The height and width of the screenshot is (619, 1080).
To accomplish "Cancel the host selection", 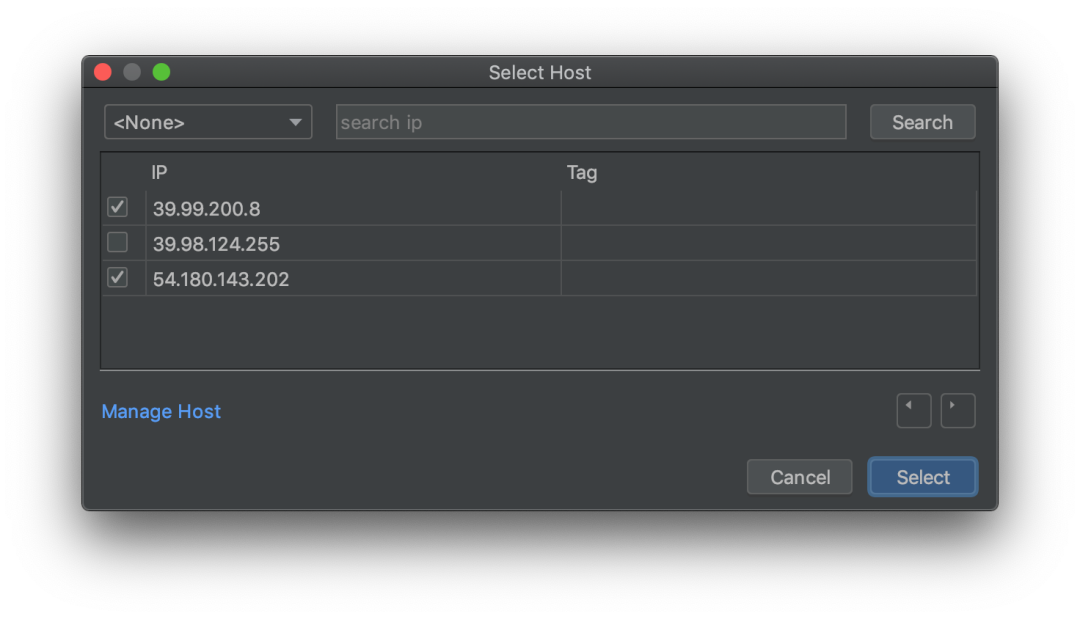I will click(x=799, y=477).
